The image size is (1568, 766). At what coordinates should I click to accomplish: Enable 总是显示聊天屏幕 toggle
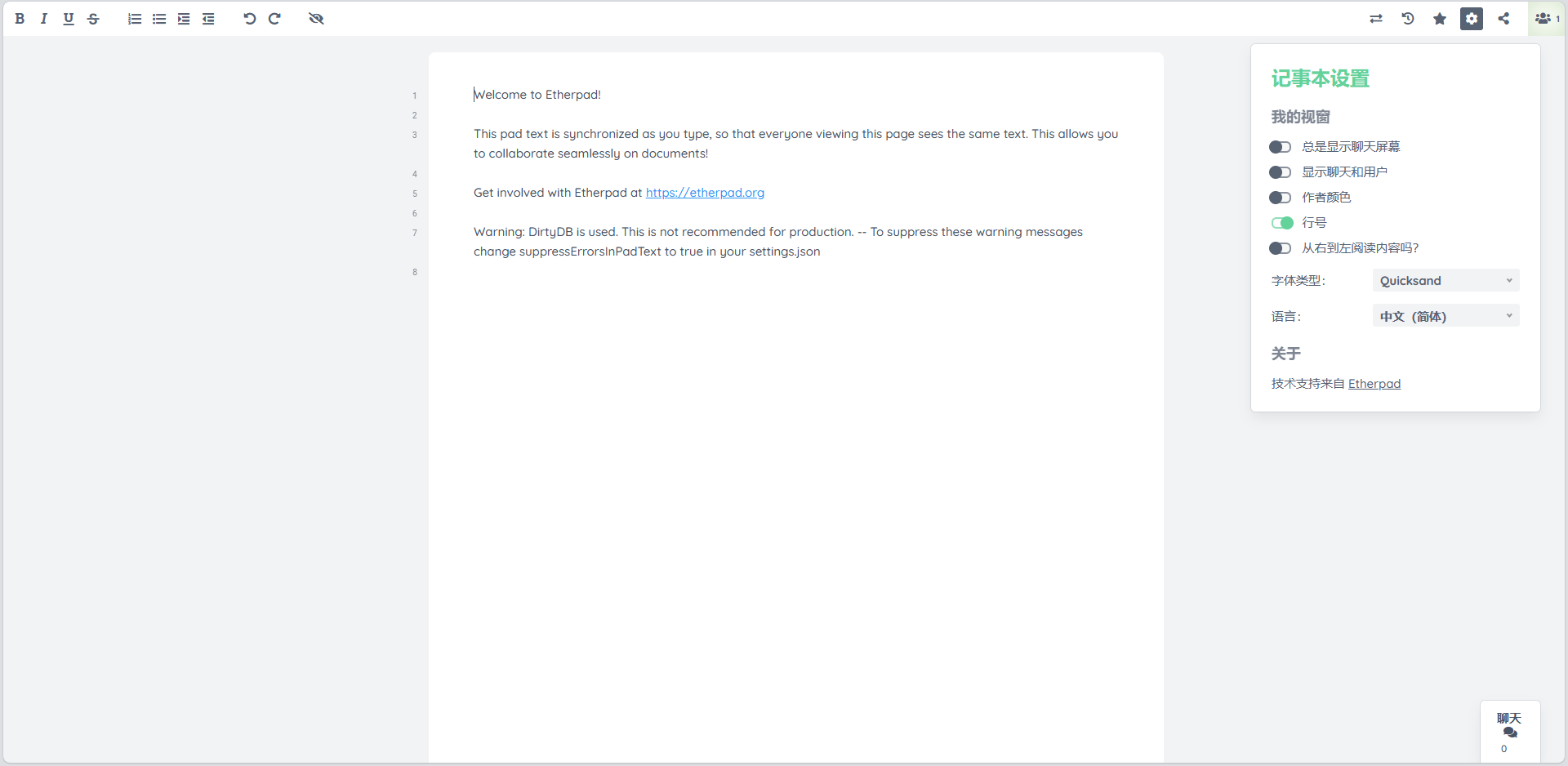(x=1280, y=147)
